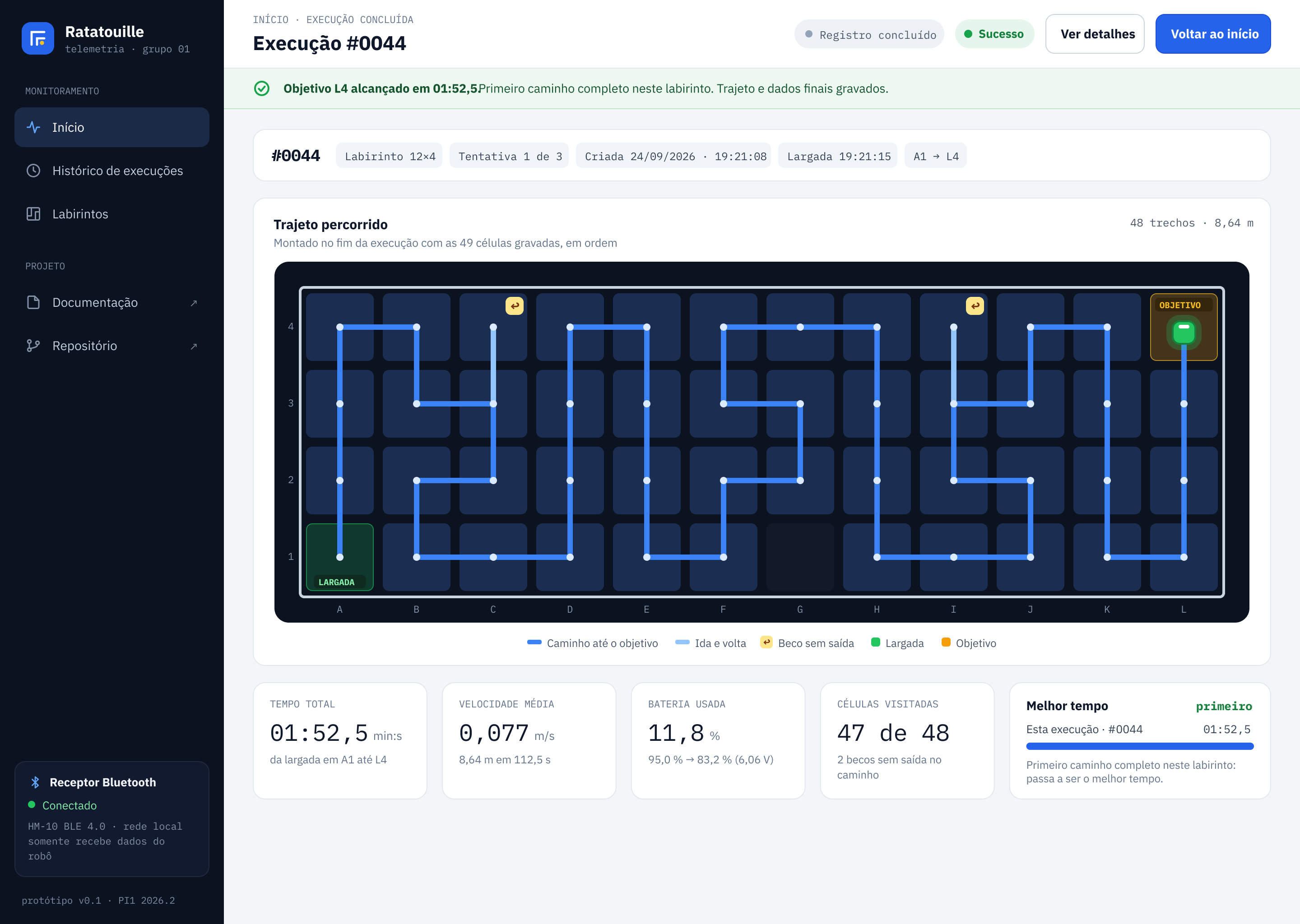The width and height of the screenshot is (1300, 924).
Task: Click the pulse icon next to Início
Action: (x=33, y=127)
